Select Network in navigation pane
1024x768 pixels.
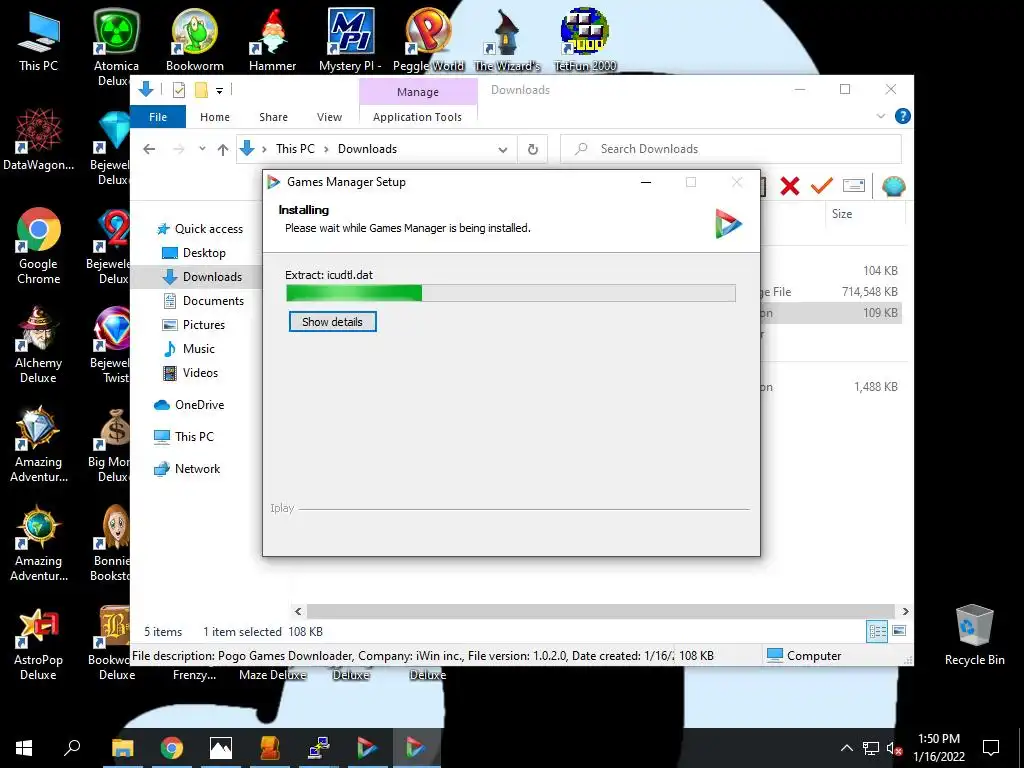187,469
